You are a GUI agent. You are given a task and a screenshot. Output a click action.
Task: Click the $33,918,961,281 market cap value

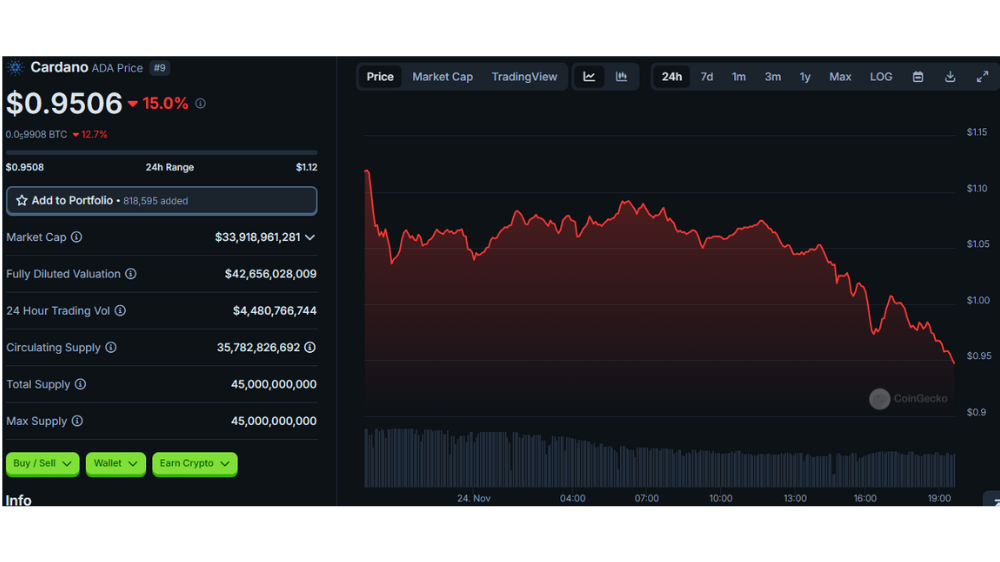[x=258, y=237]
